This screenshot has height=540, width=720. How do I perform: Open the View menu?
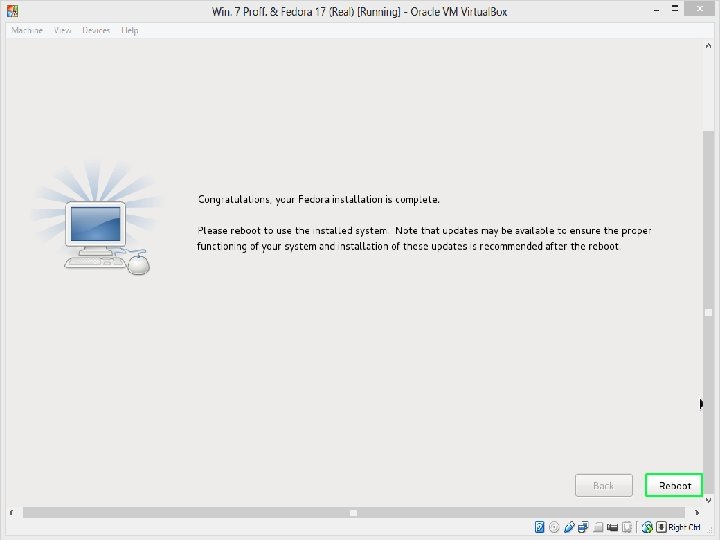[62, 30]
